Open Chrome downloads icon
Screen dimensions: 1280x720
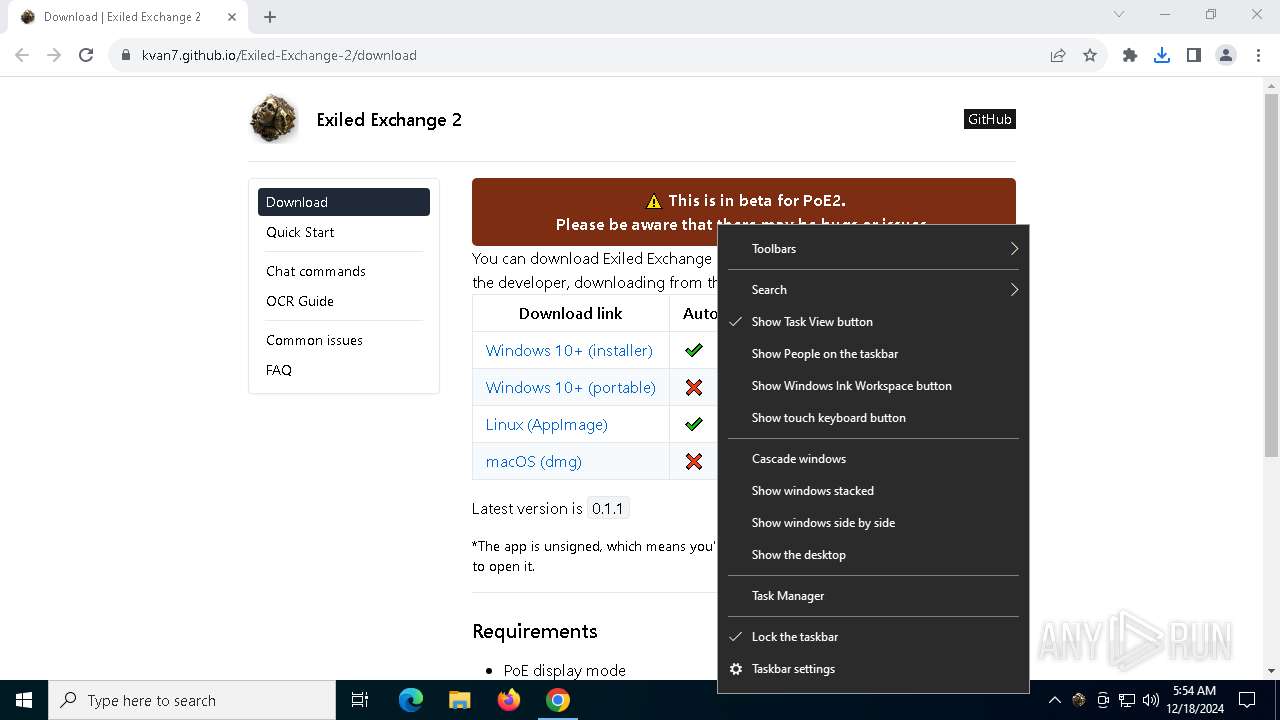click(x=1162, y=55)
